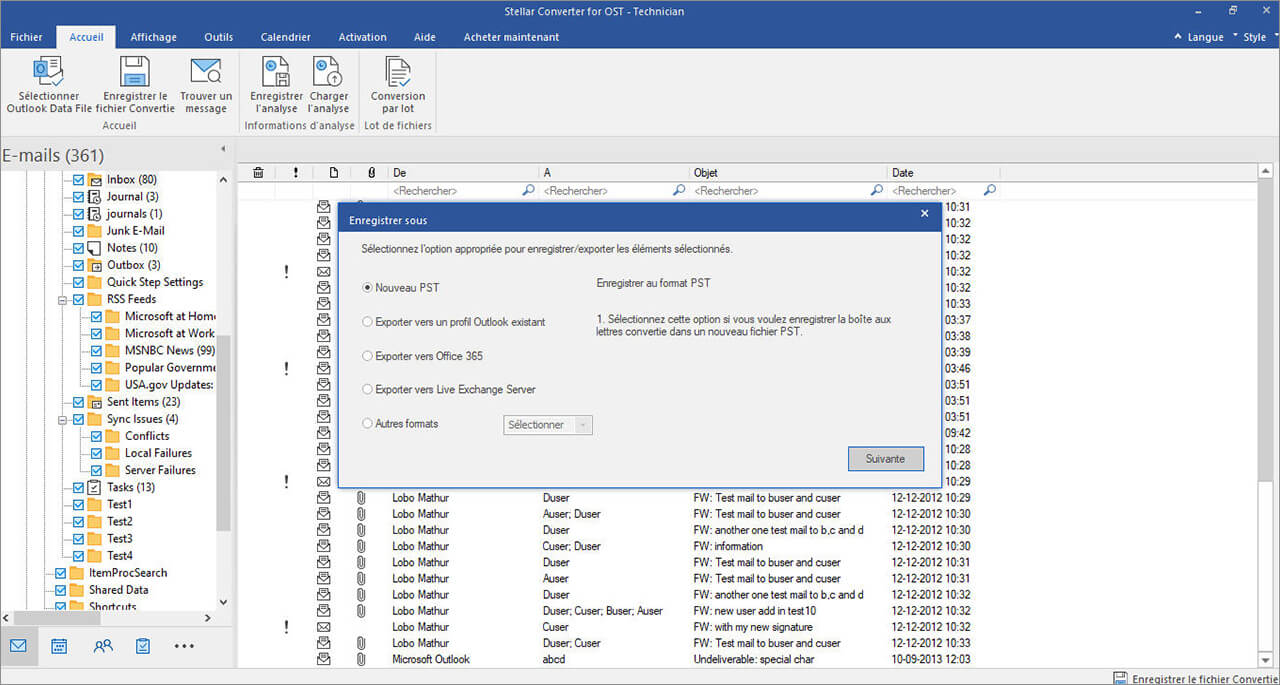The image size is (1280, 685).
Task: Click Sélectionner Outlook Data File icon
Action: (48, 72)
